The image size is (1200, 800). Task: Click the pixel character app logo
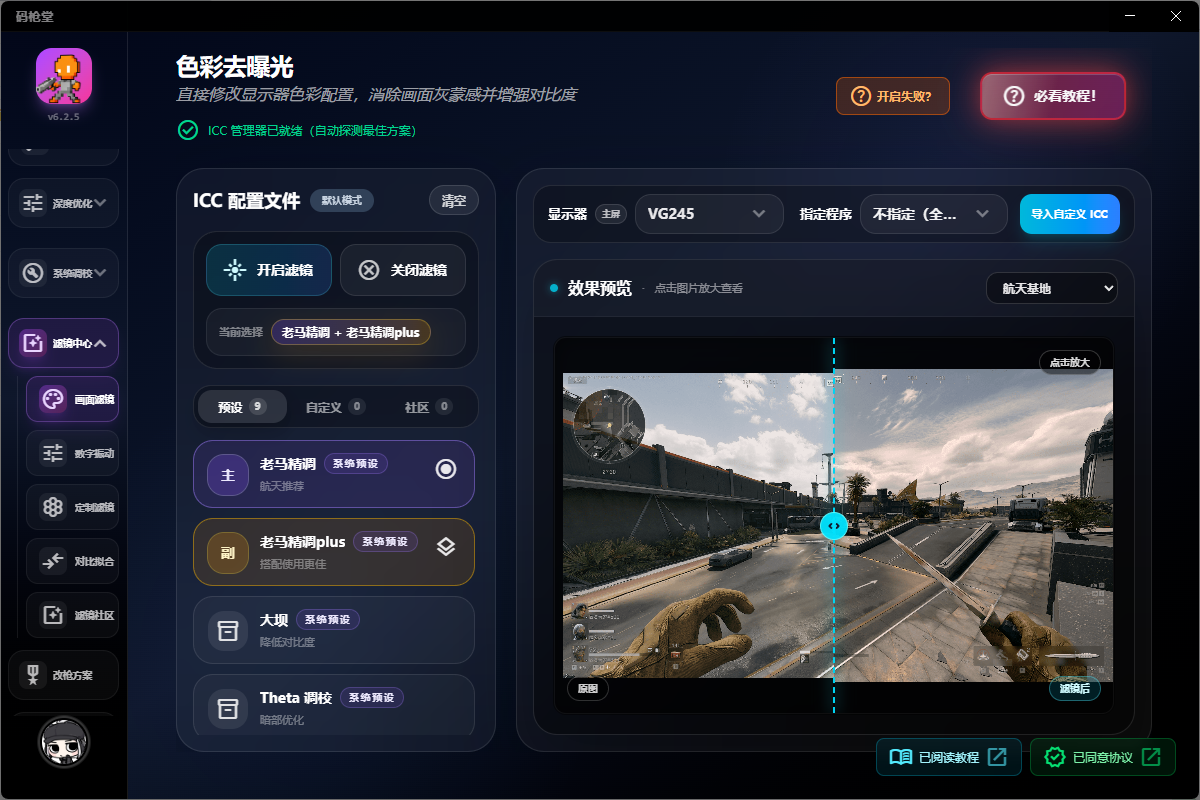click(64, 76)
